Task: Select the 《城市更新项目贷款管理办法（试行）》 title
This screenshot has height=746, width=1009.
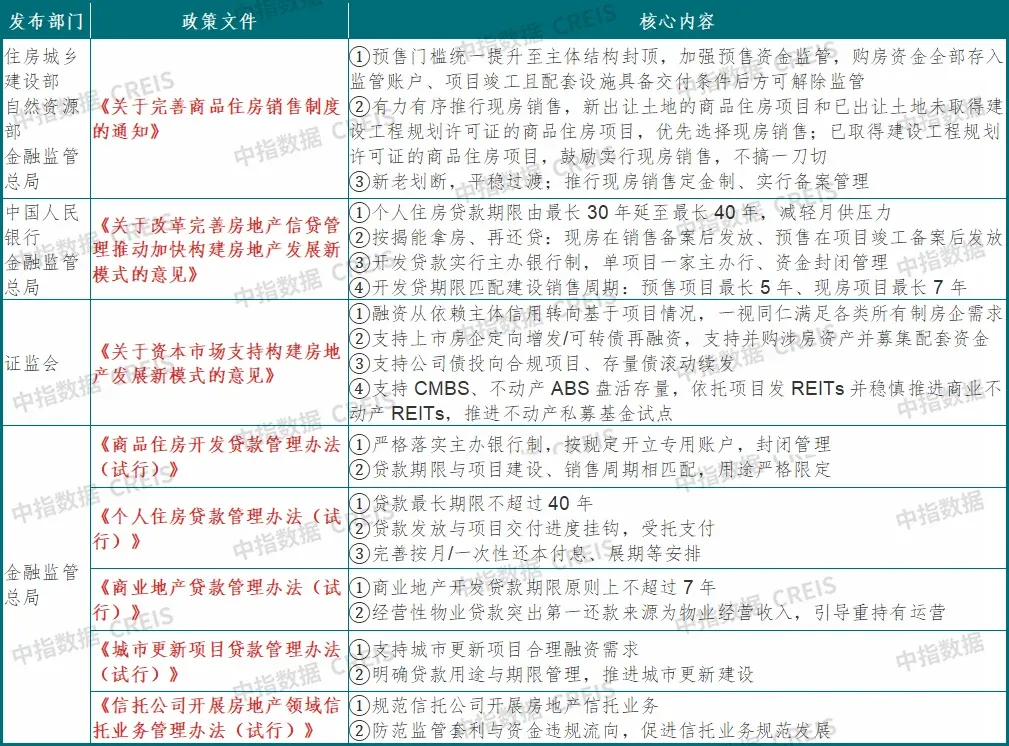Action: point(216,662)
